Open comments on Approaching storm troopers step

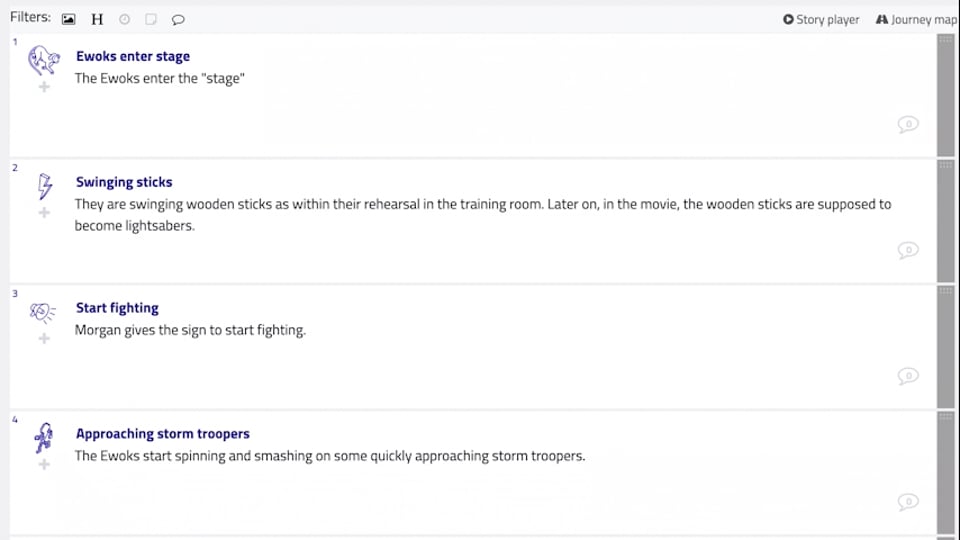908,501
